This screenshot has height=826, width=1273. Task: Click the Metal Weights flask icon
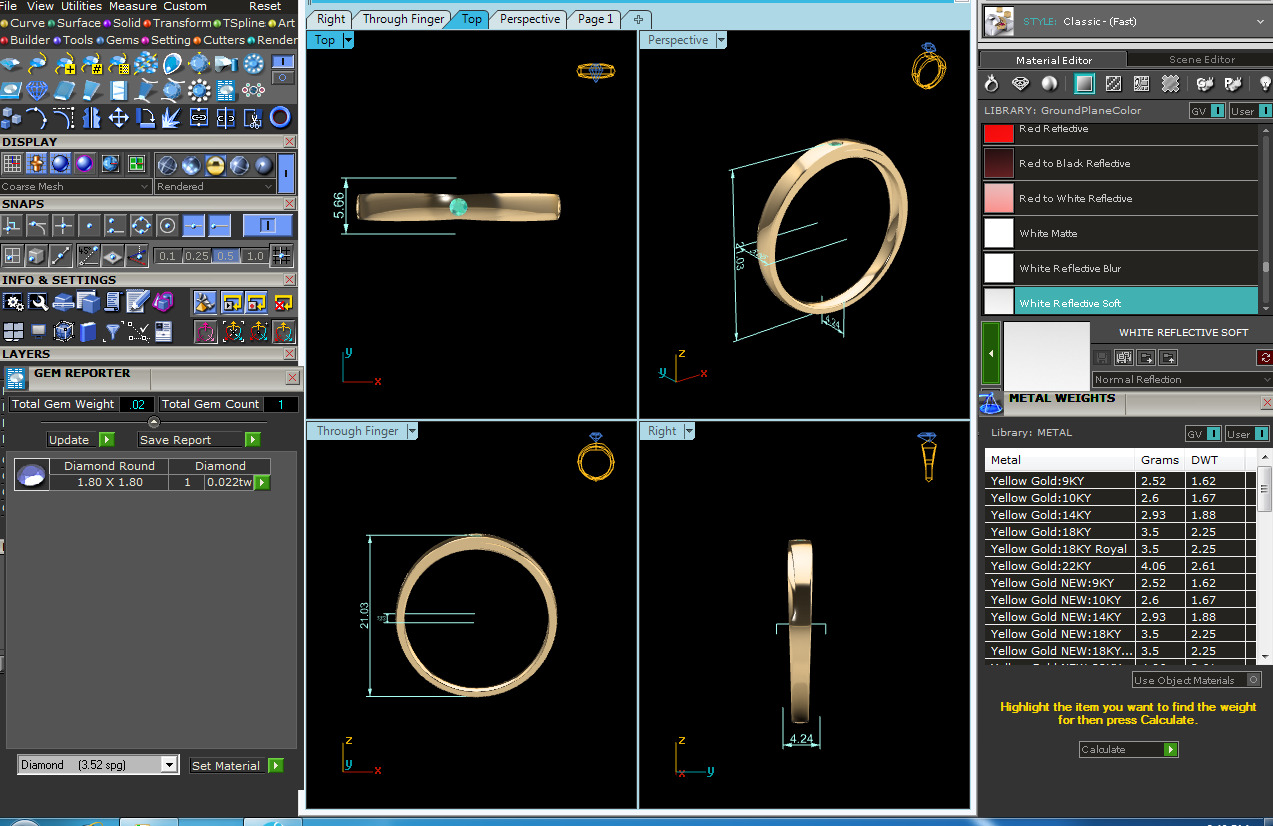pyautogui.click(x=990, y=402)
